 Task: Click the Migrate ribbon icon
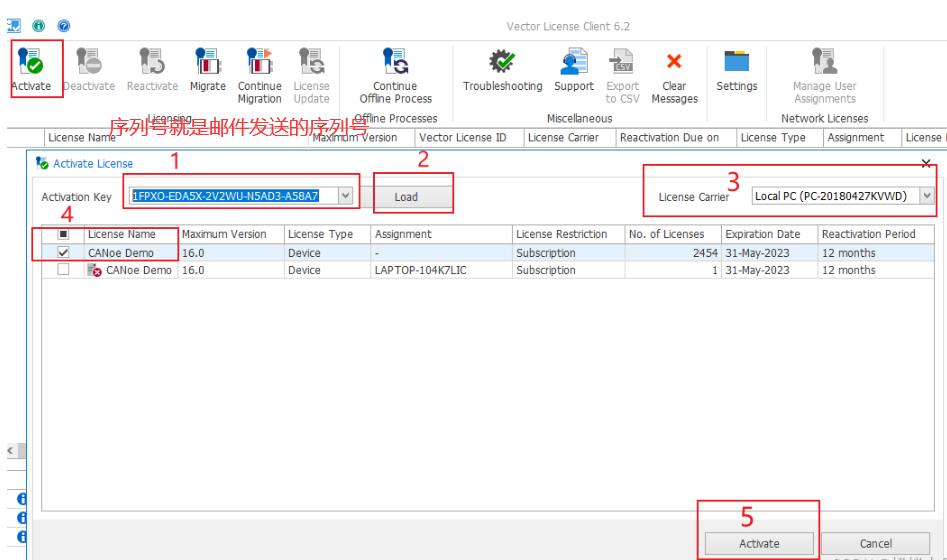click(x=208, y=62)
